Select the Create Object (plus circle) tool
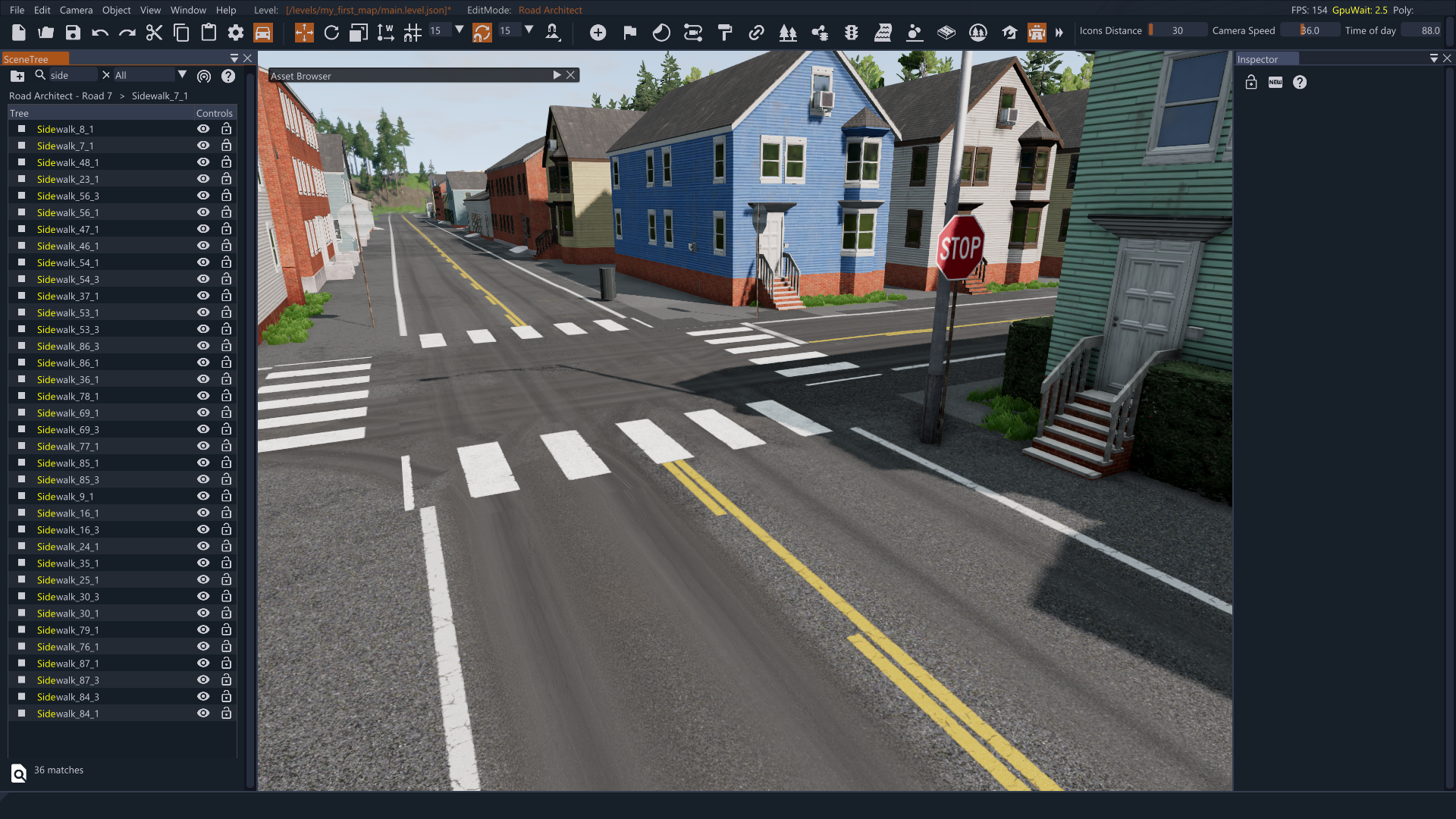 click(x=598, y=32)
